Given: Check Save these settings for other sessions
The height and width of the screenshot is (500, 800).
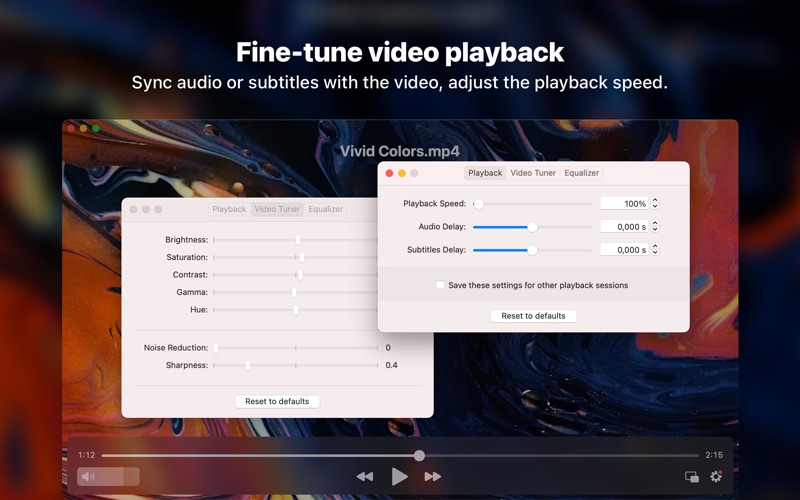Looking at the screenshot, I should 440,285.
